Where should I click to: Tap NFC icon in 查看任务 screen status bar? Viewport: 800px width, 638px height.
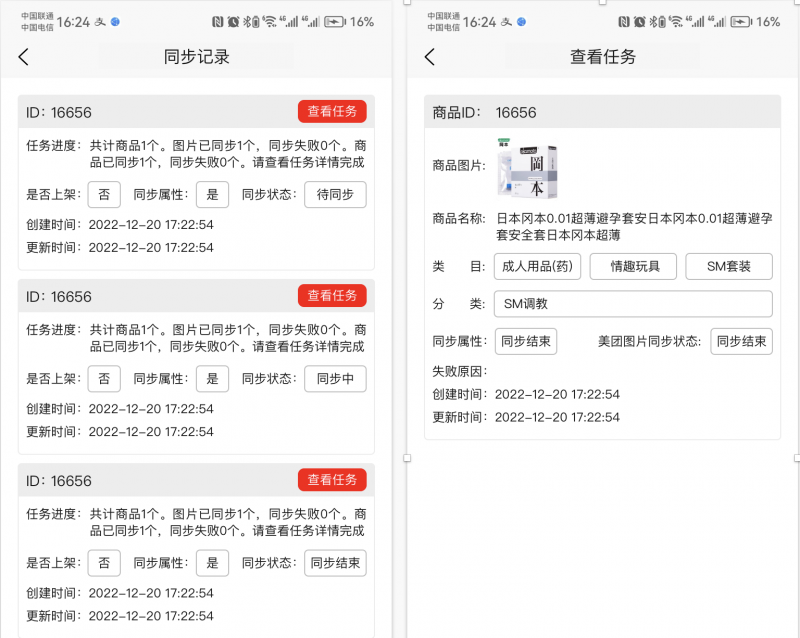coord(623,22)
